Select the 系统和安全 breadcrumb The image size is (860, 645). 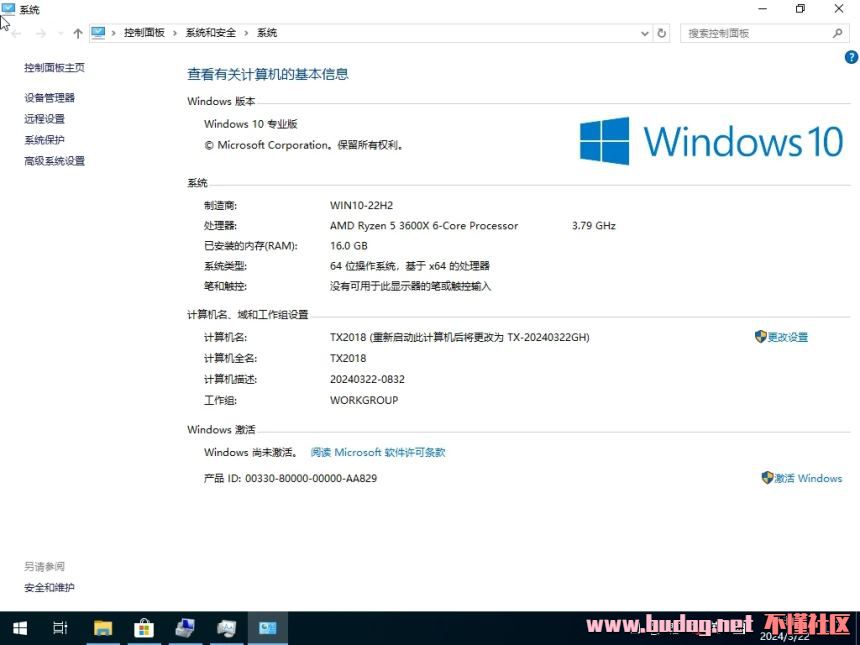pos(211,33)
